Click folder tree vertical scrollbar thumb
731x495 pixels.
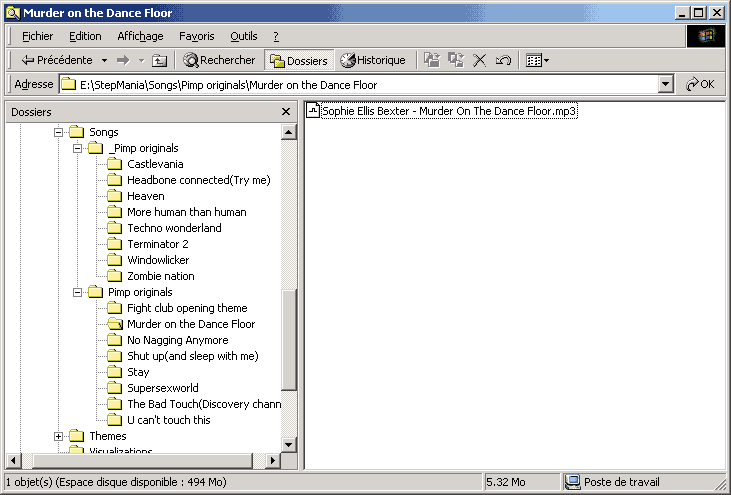289,340
